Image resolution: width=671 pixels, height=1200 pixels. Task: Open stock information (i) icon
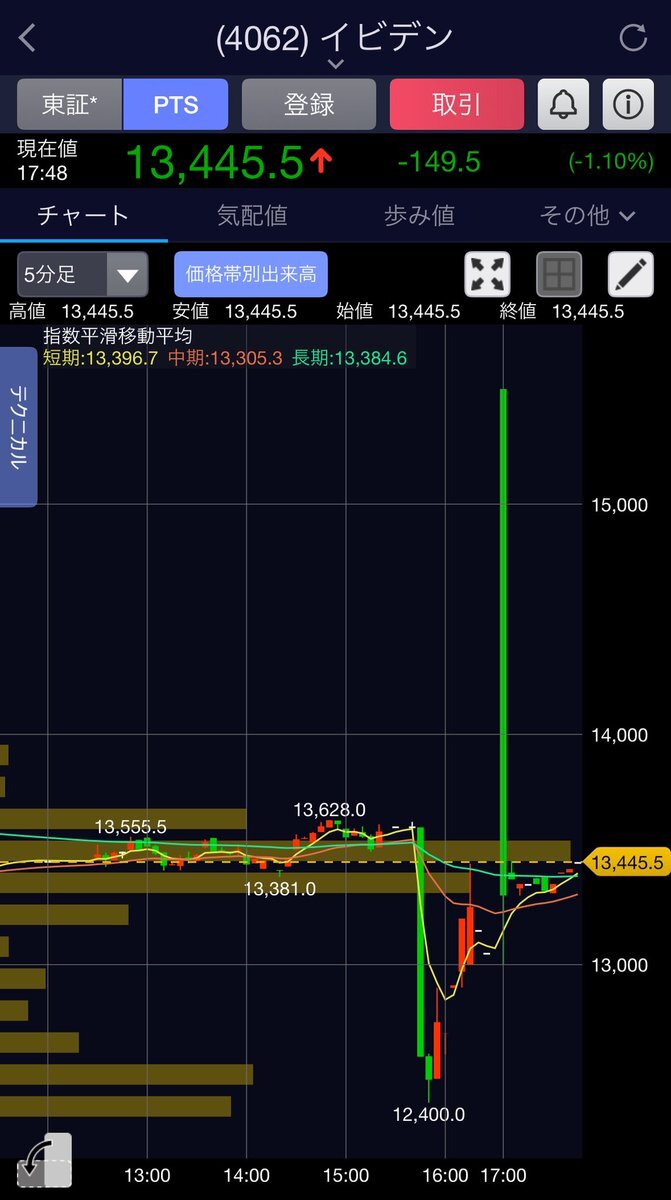coord(628,104)
